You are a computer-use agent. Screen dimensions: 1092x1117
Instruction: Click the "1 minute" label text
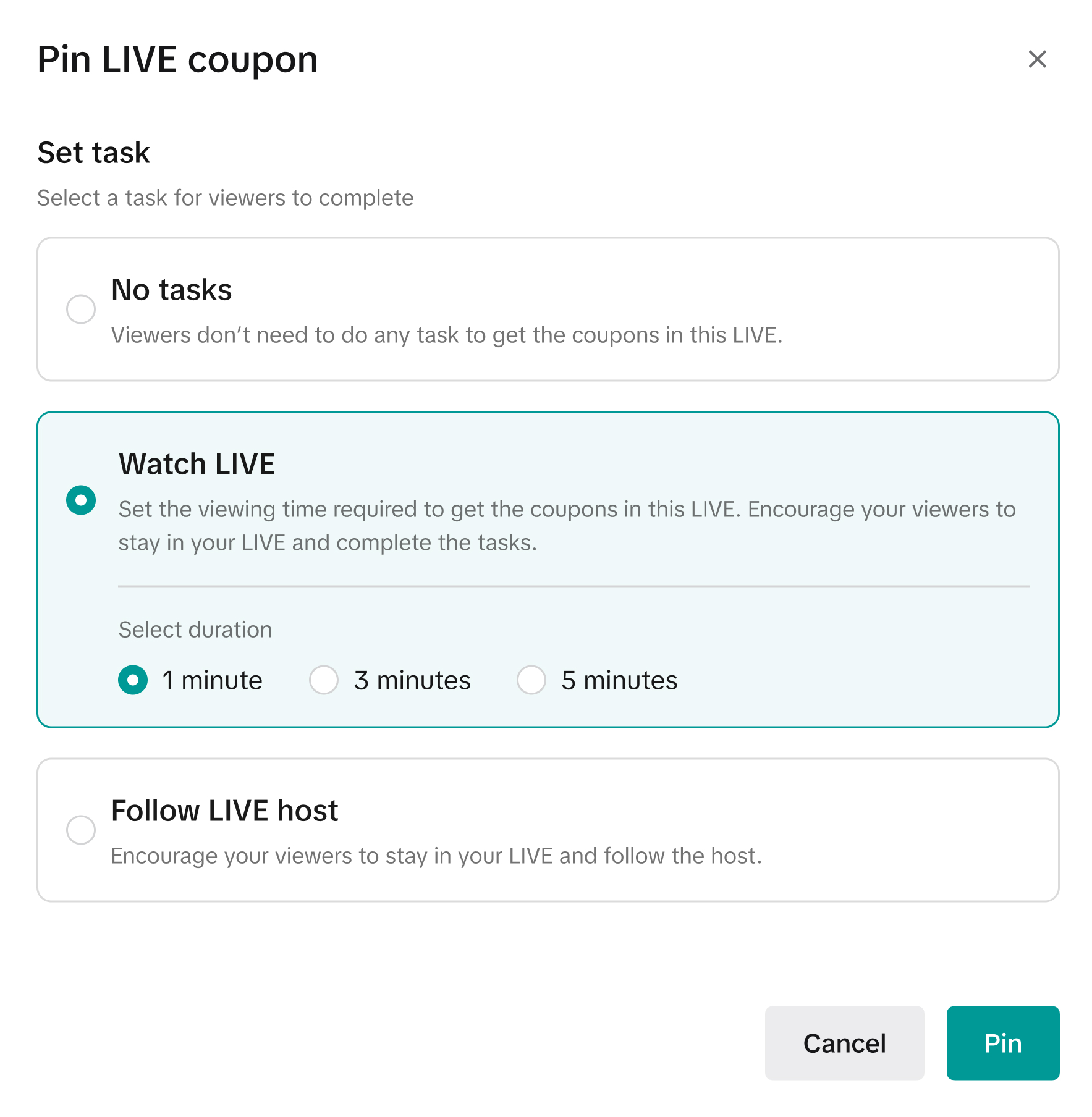(212, 680)
